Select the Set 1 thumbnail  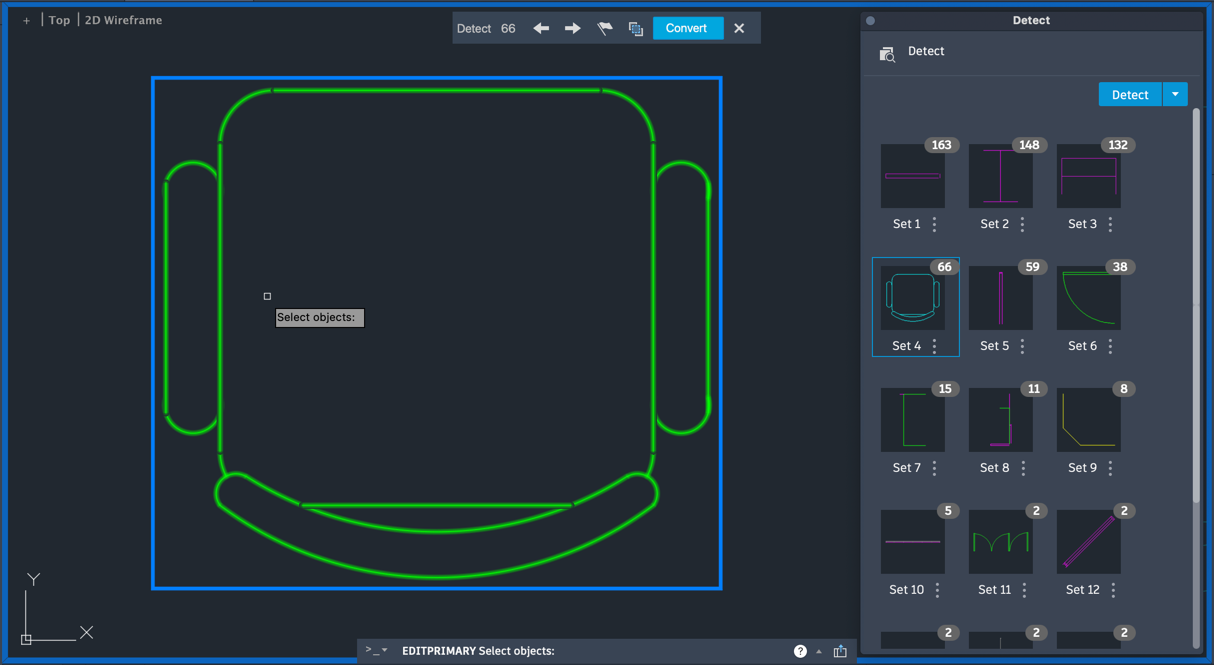[x=913, y=176]
